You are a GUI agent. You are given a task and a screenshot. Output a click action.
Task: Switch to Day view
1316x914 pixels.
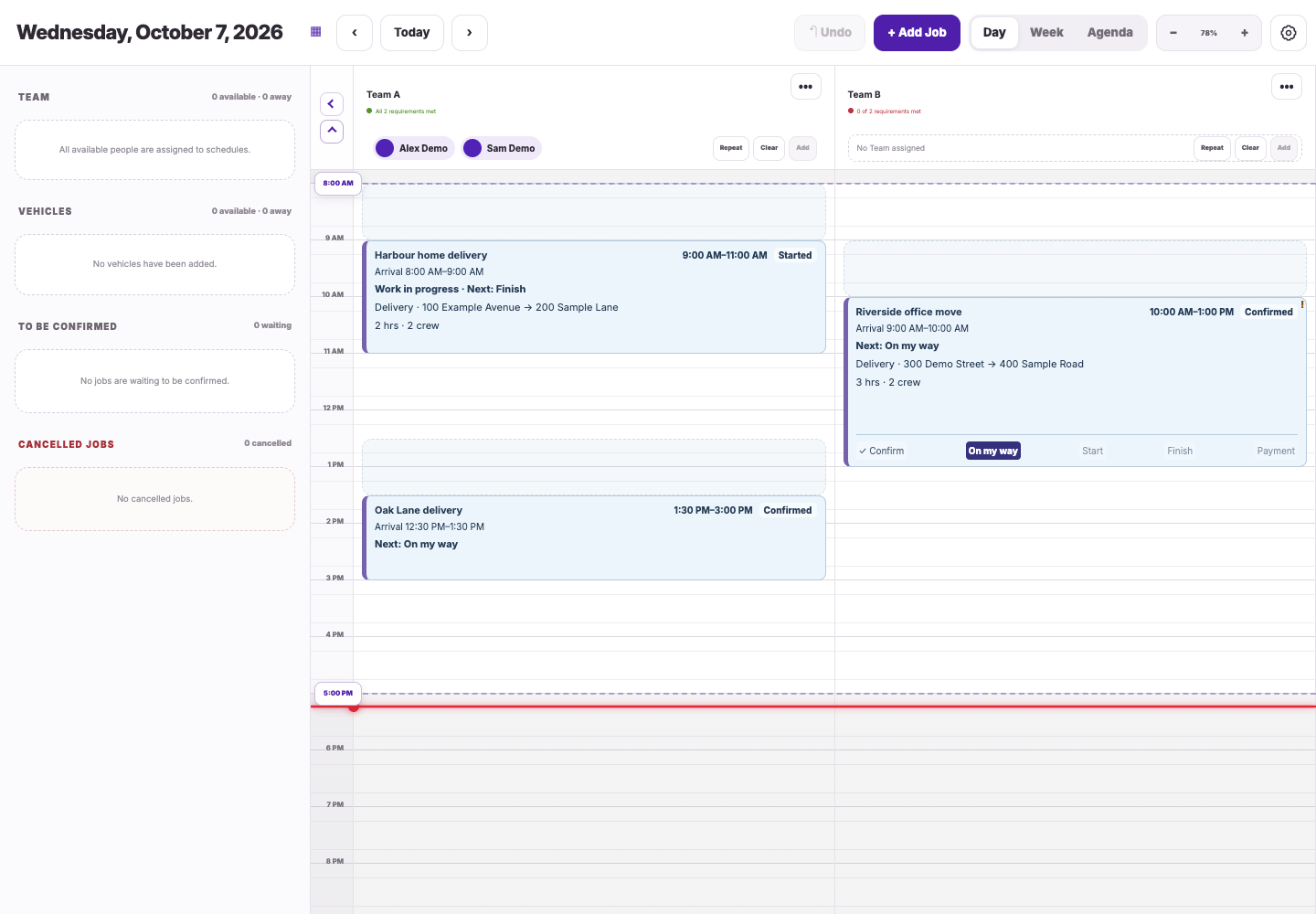(994, 33)
